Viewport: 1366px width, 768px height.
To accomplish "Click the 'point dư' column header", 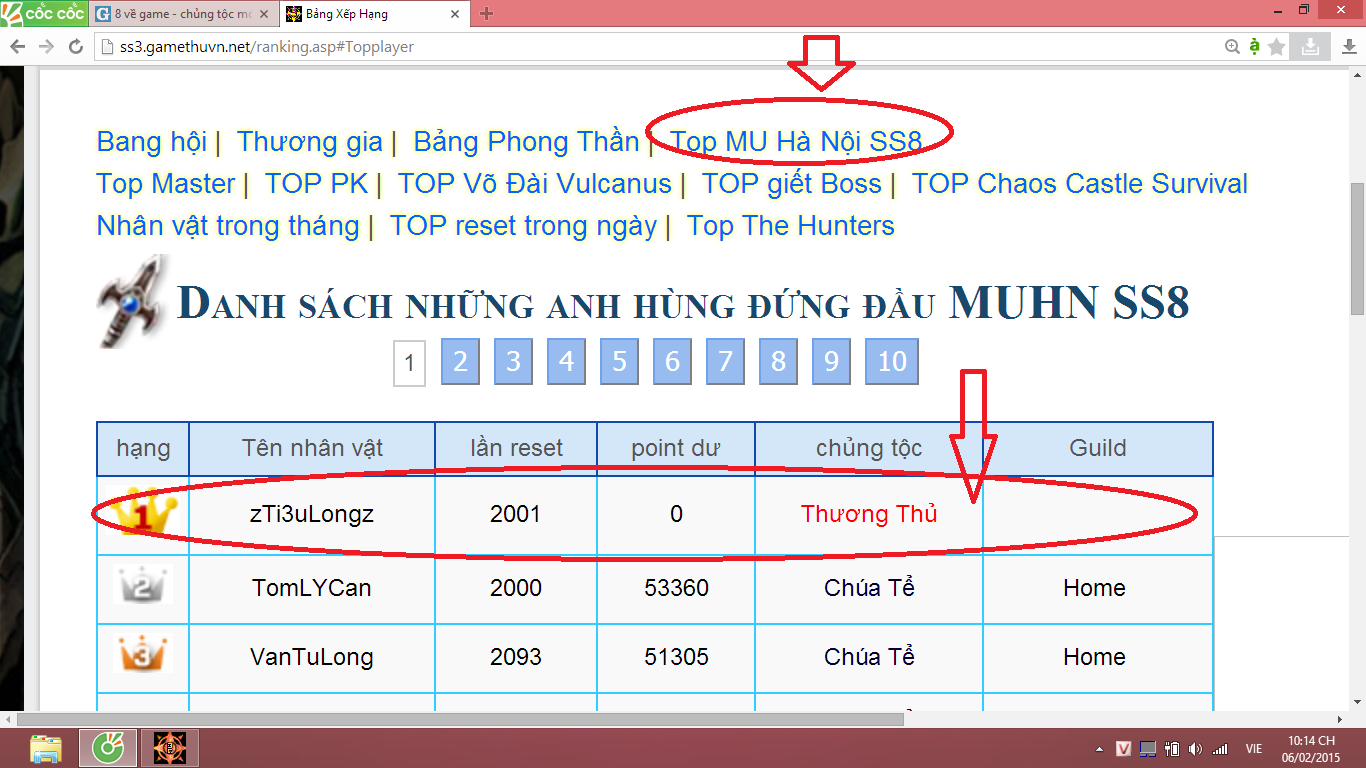I will pos(676,448).
